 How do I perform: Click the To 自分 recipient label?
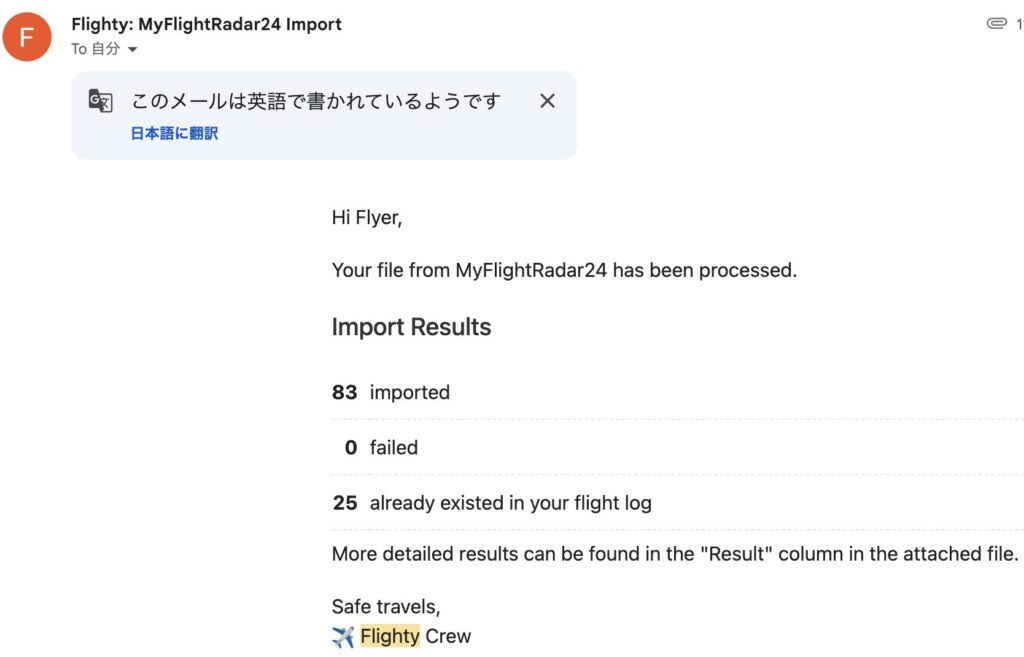[95, 49]
